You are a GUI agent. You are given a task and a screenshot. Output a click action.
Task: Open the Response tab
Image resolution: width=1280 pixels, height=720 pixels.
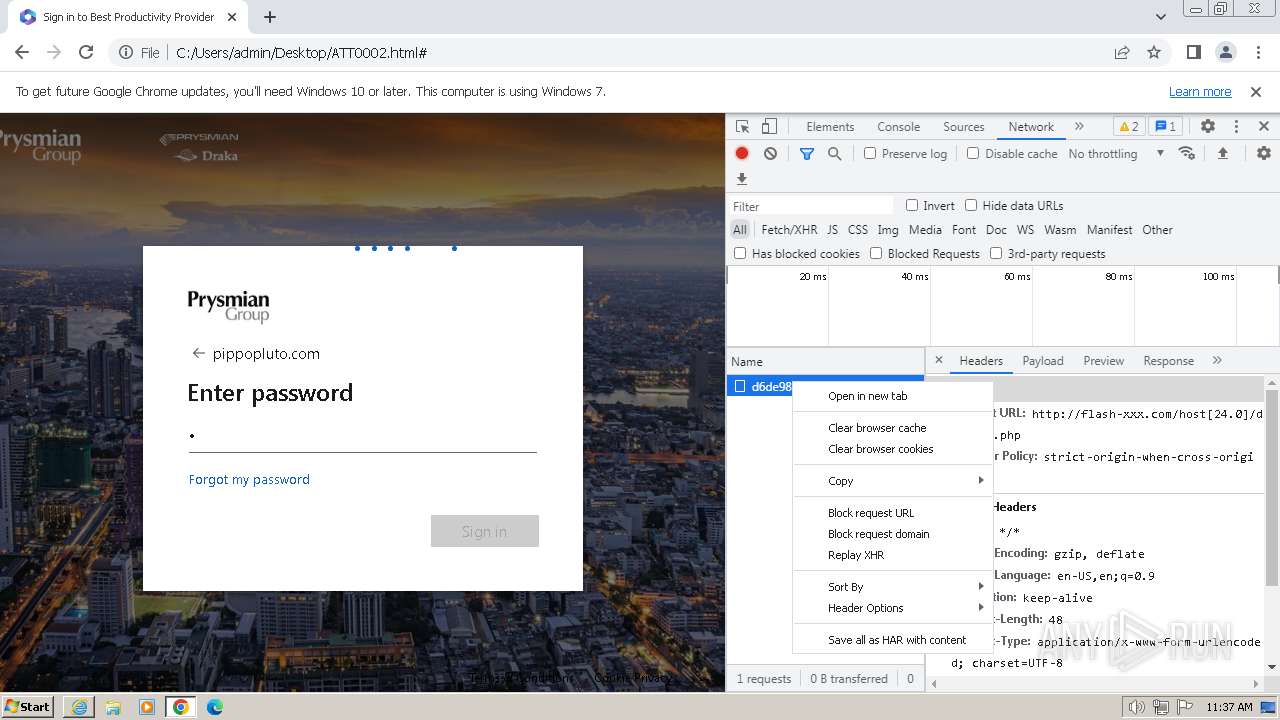pos(1168,361)
